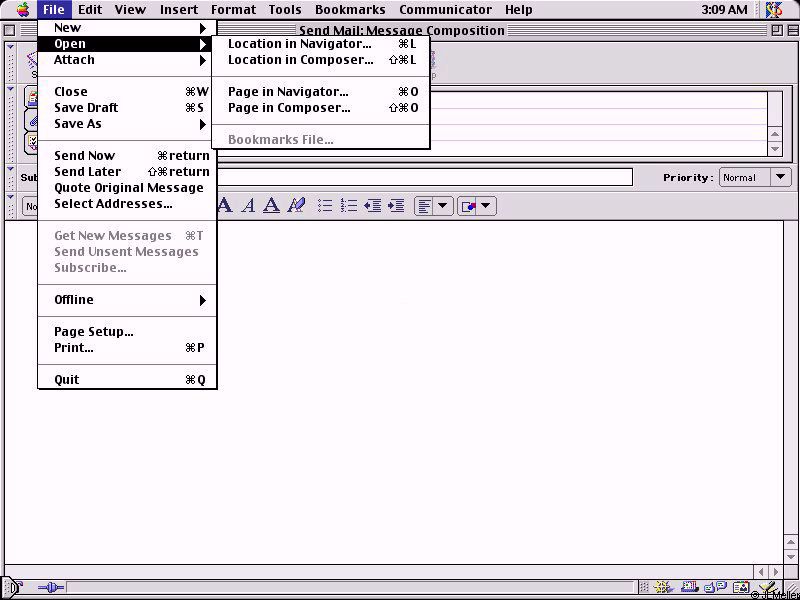800x600 pixels.
Task: Open the paragraph style dropdown left of the File menu
Action: tap(31, 206)
